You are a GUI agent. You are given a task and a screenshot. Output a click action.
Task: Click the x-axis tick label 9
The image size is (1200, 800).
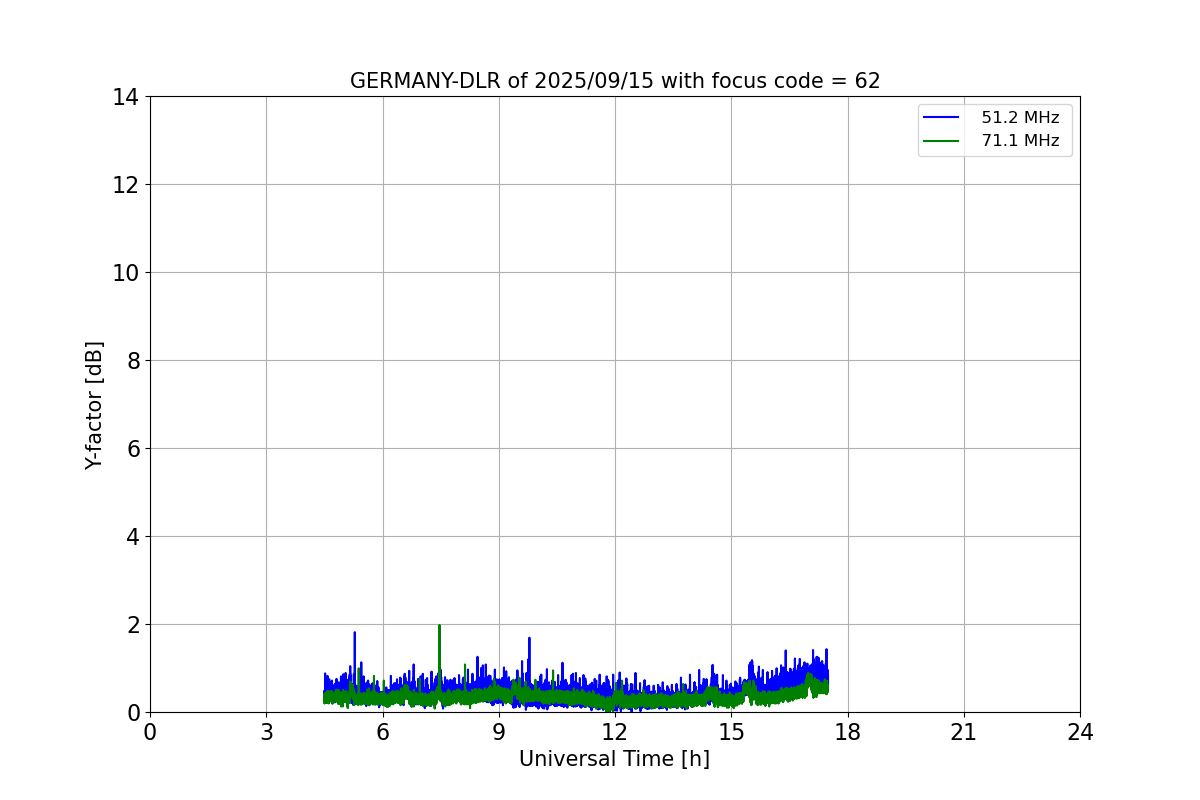(499, 732)
